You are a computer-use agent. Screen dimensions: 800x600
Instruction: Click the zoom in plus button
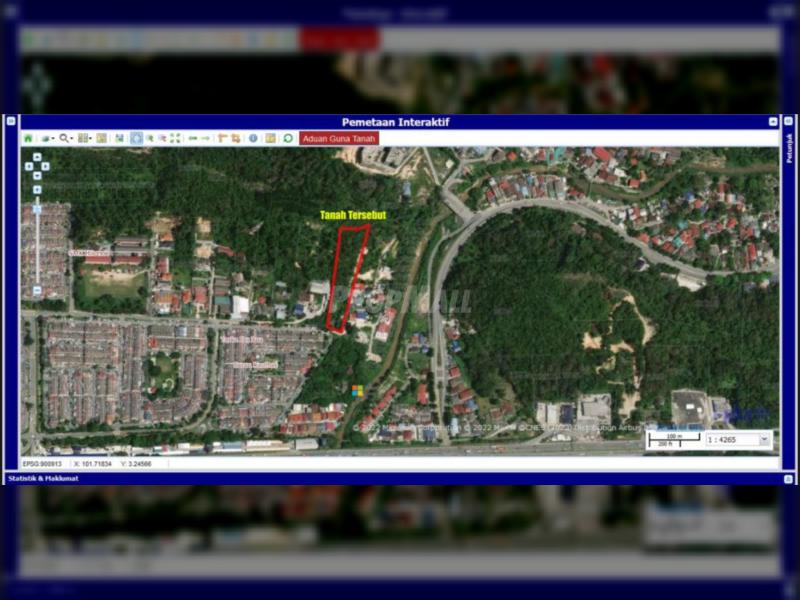(37, 189)
